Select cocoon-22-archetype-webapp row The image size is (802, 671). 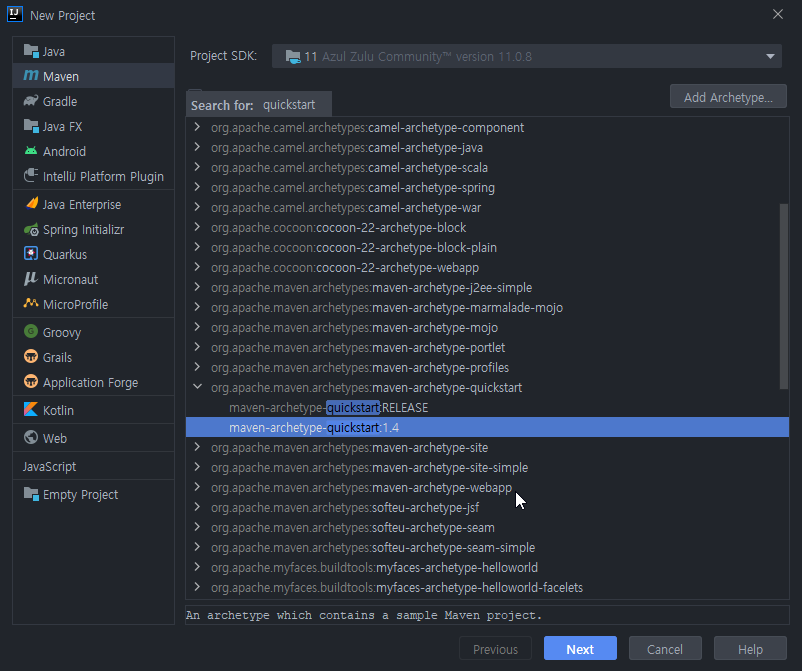pyautogui.click(x=487, y=267)
